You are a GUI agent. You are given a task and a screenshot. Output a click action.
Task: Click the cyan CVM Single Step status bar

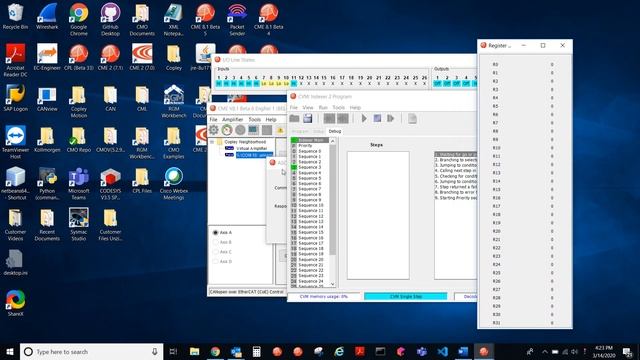coord(405,296)
